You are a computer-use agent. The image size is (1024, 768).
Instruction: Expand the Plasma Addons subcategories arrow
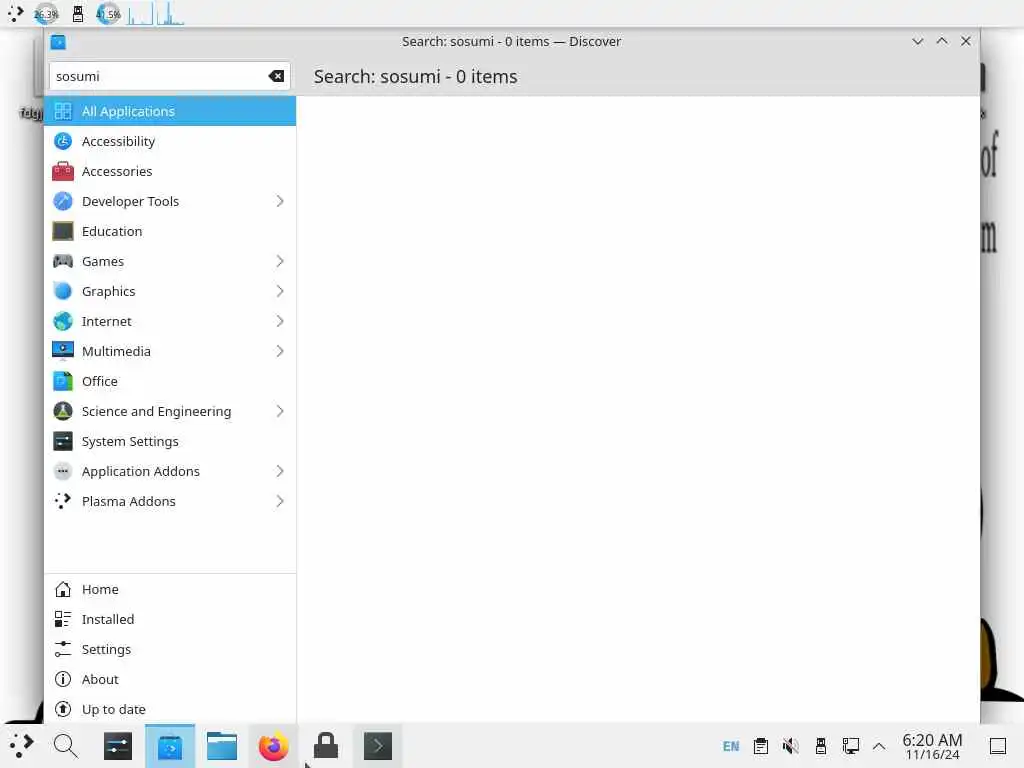click(280, 502)
